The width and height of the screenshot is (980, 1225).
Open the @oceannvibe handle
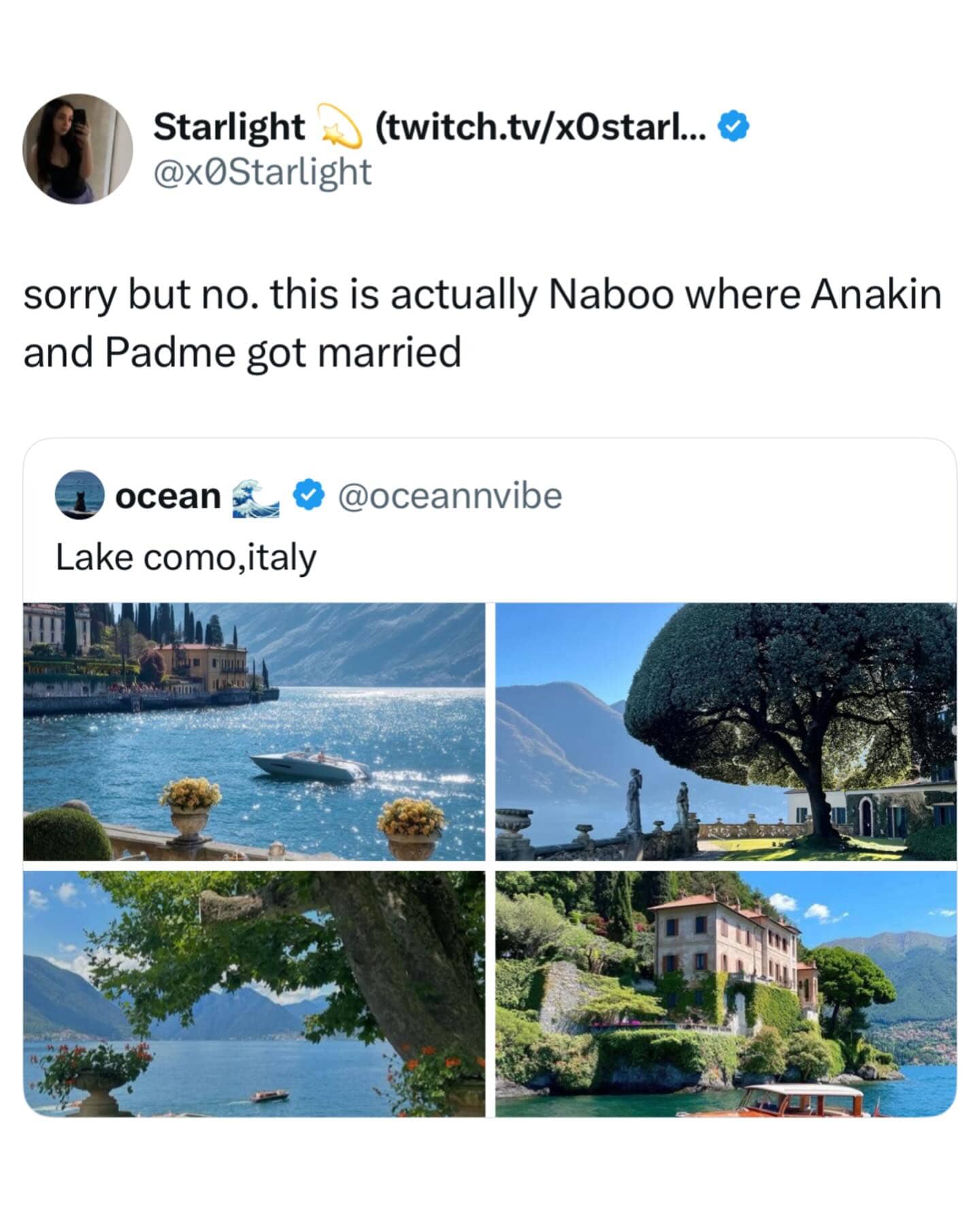tap(450, 495)
